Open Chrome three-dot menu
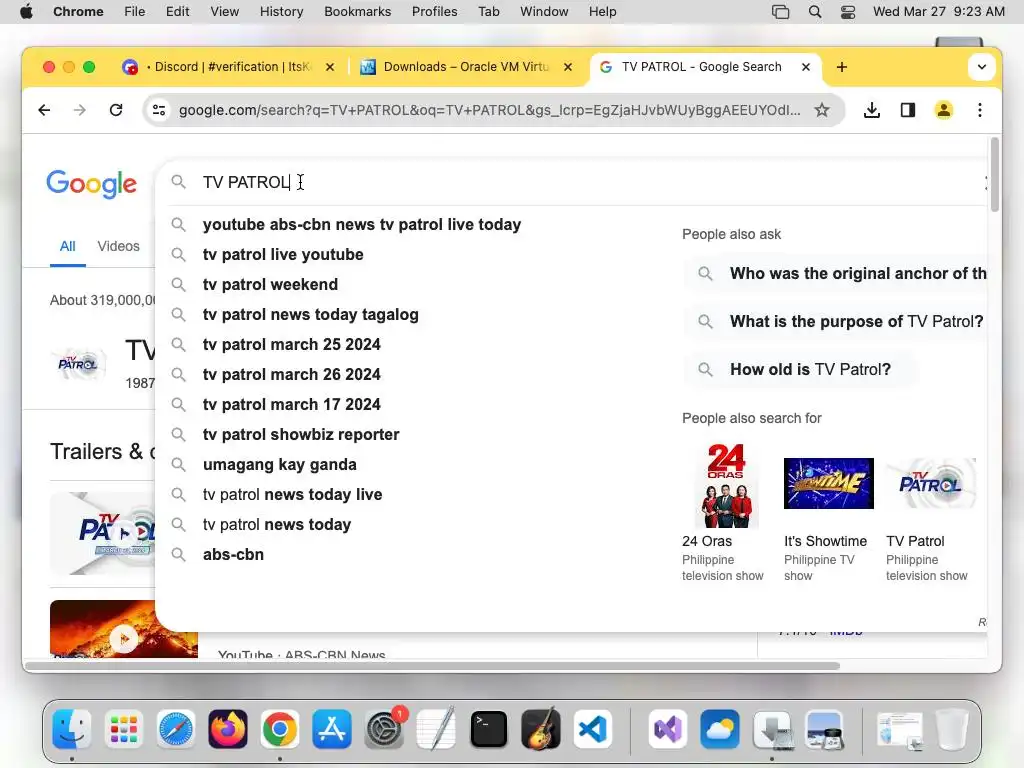Image resolution: width=1024 pixels, height=768 pixels. pyautogui.click(x=980, y=110)
